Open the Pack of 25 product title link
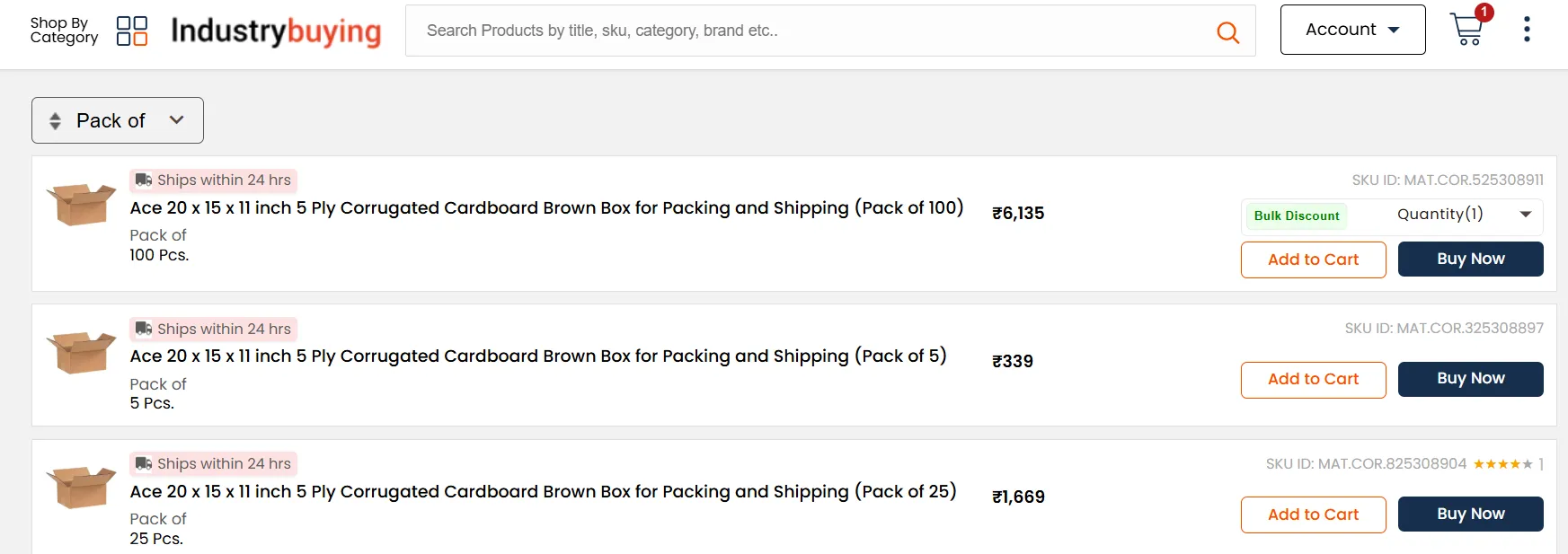 click(543, 492)
